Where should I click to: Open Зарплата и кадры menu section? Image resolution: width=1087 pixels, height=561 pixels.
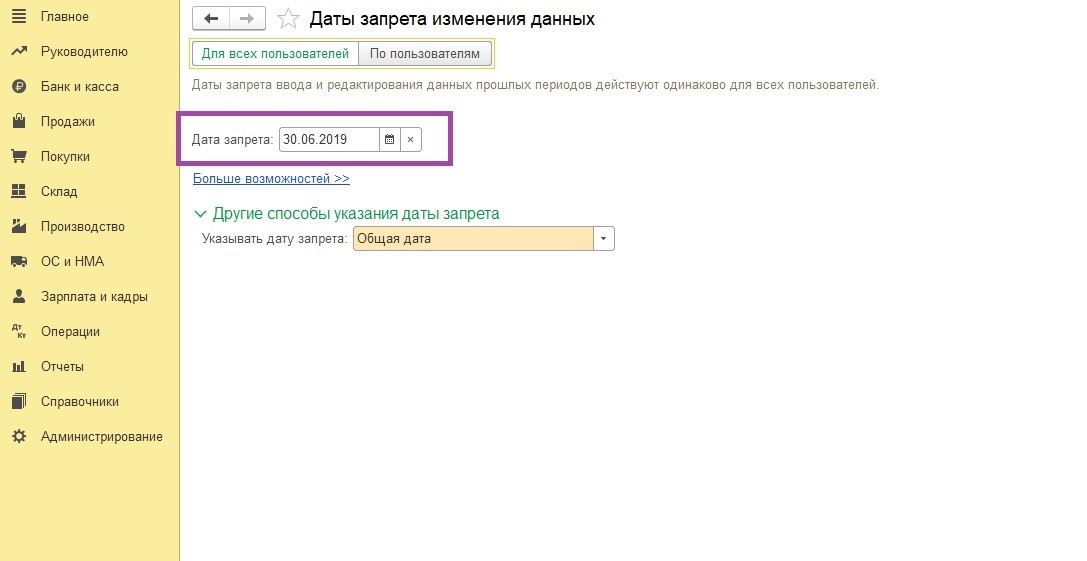(x=94, y=296)
